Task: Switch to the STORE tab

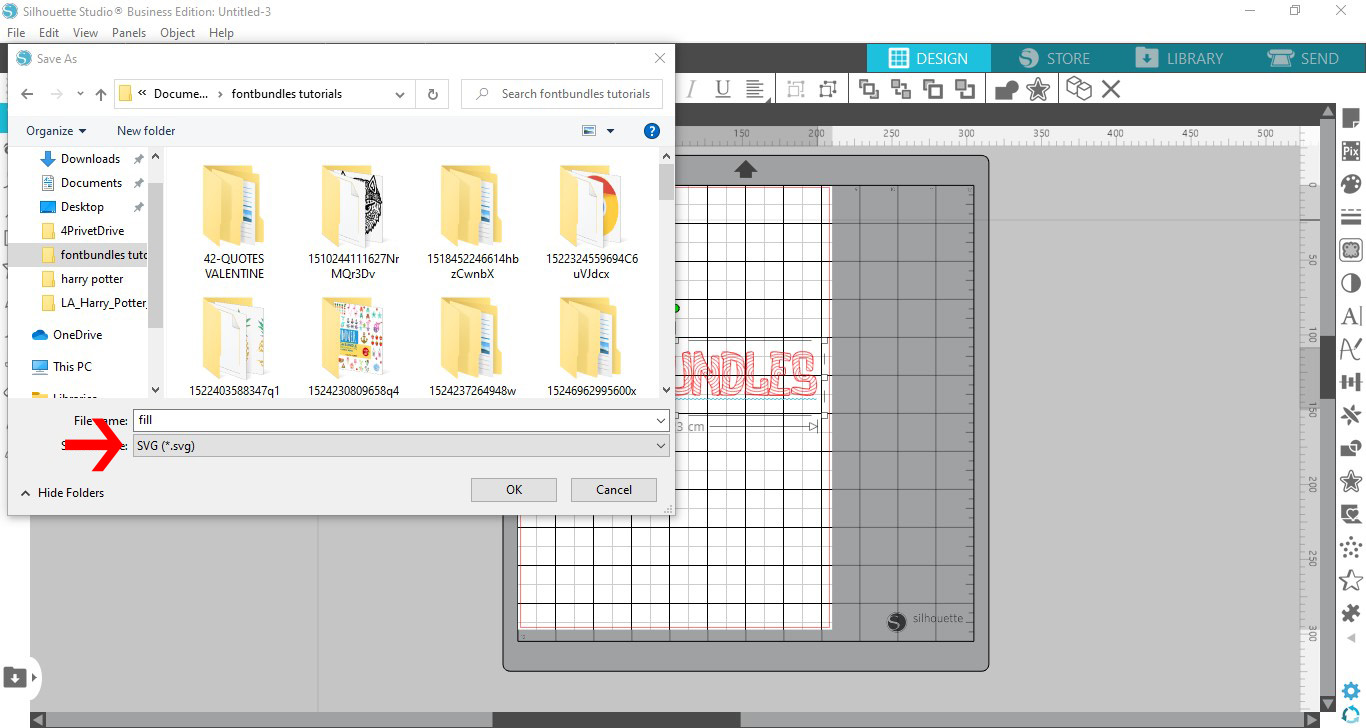Action: pyautogui.click(x=1054, y=58)
